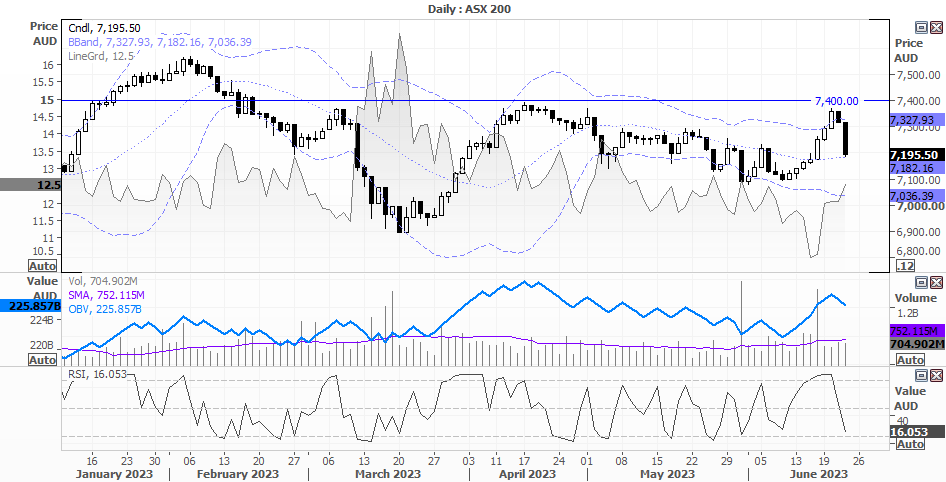Screen dimensions: 946x482
Task: Toggle Auto scale on right Volume axis
Action: (x=910, y=360)
